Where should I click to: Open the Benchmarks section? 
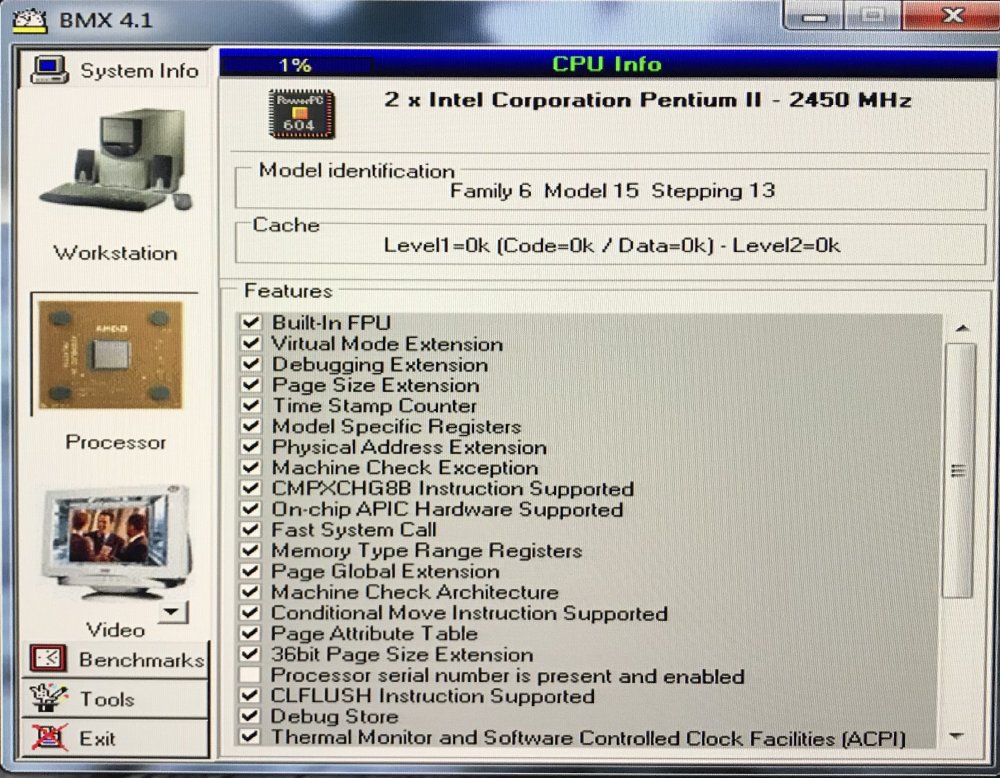click(140, 660)
